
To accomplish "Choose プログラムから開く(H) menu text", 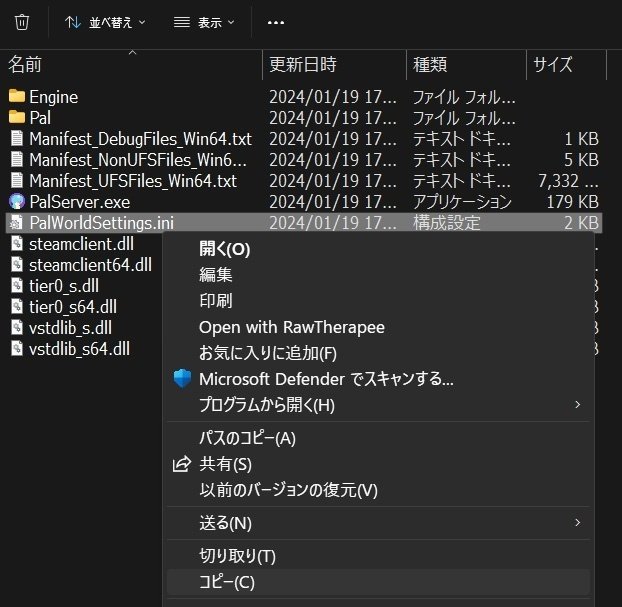I will coord(267,405).
